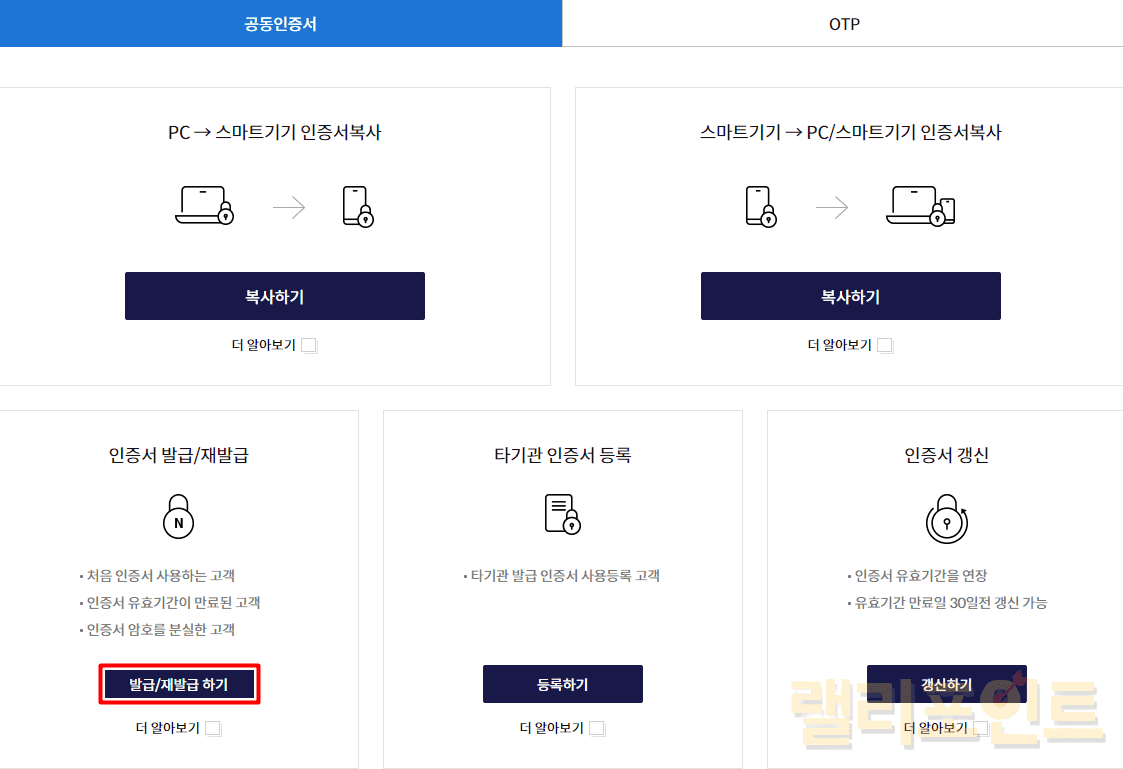This screenshot has height=769, width=1123.
Task: Click laptop lock icon under PC→스마트기기 인증서복사
Action: (205, 205)
